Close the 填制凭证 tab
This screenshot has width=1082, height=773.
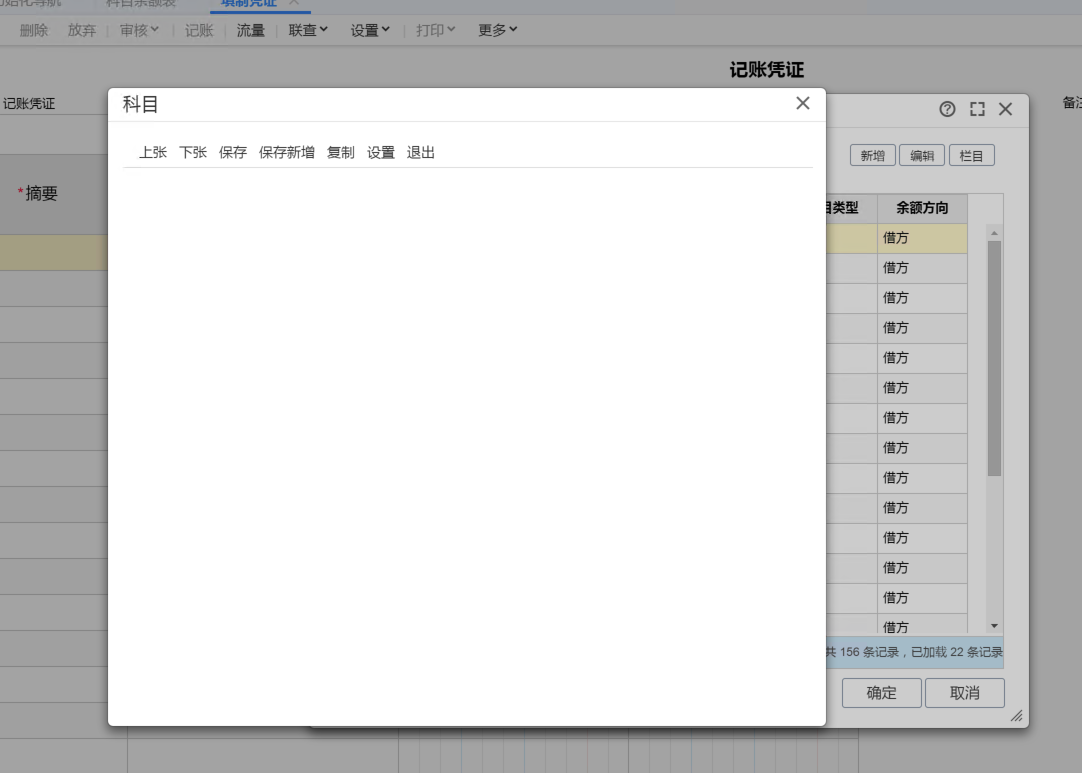pos(294,3)
